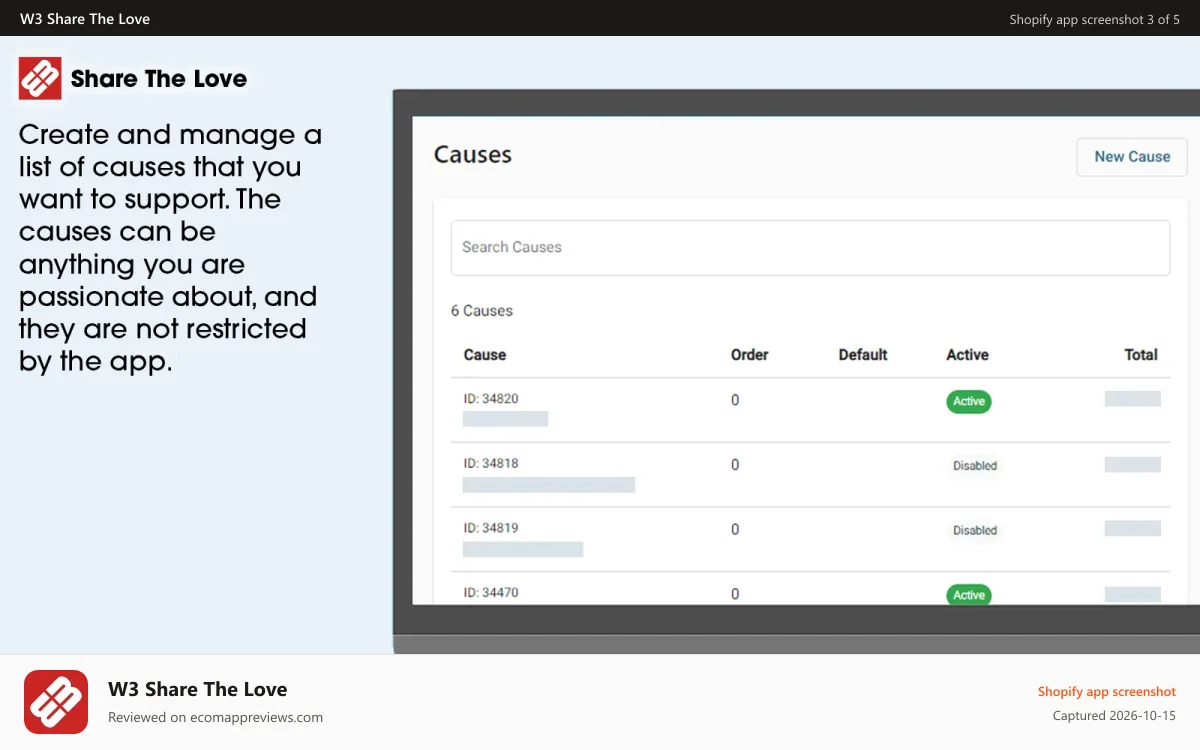Image resolution: width=1200 pixels, height=750 pixels.
Task: Click the Share The Love logo icon in the promo banner
Action: [x=40, y=78]
